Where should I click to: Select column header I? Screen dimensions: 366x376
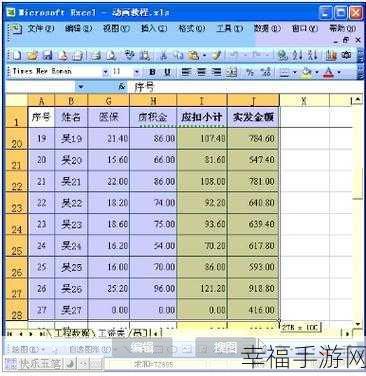[202, 100]
